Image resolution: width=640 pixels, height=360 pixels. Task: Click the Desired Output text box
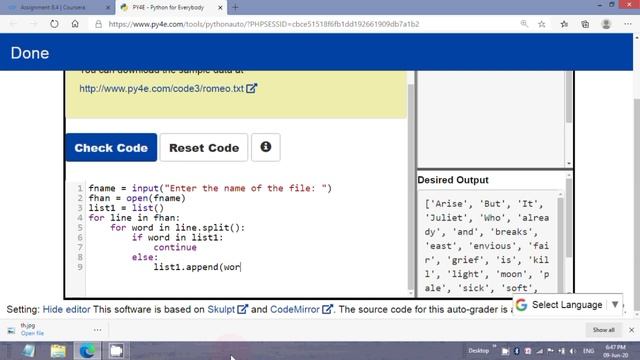click(x=488, y=243)
